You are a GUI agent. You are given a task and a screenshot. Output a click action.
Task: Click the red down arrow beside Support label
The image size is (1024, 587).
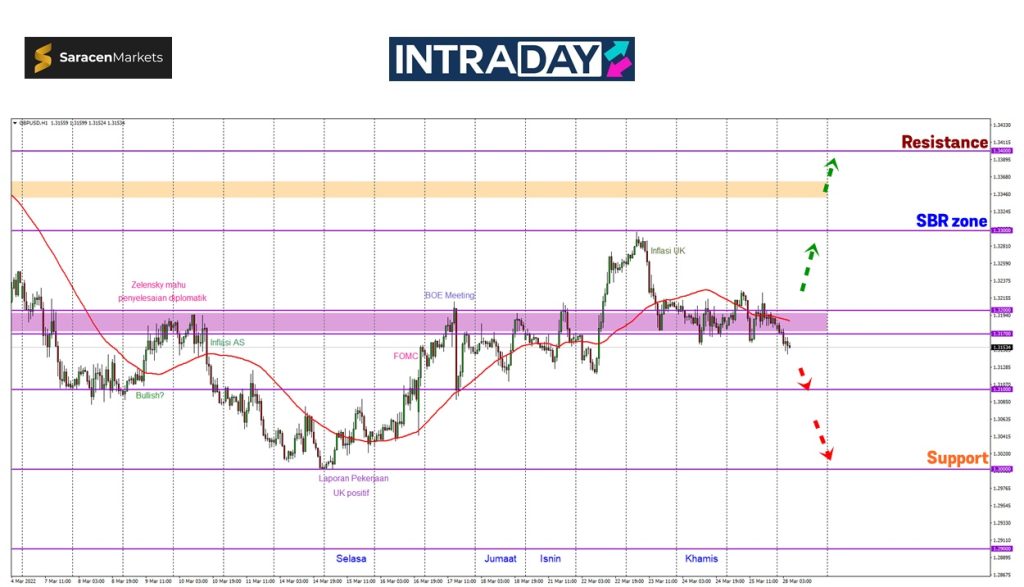coord(821,438)
